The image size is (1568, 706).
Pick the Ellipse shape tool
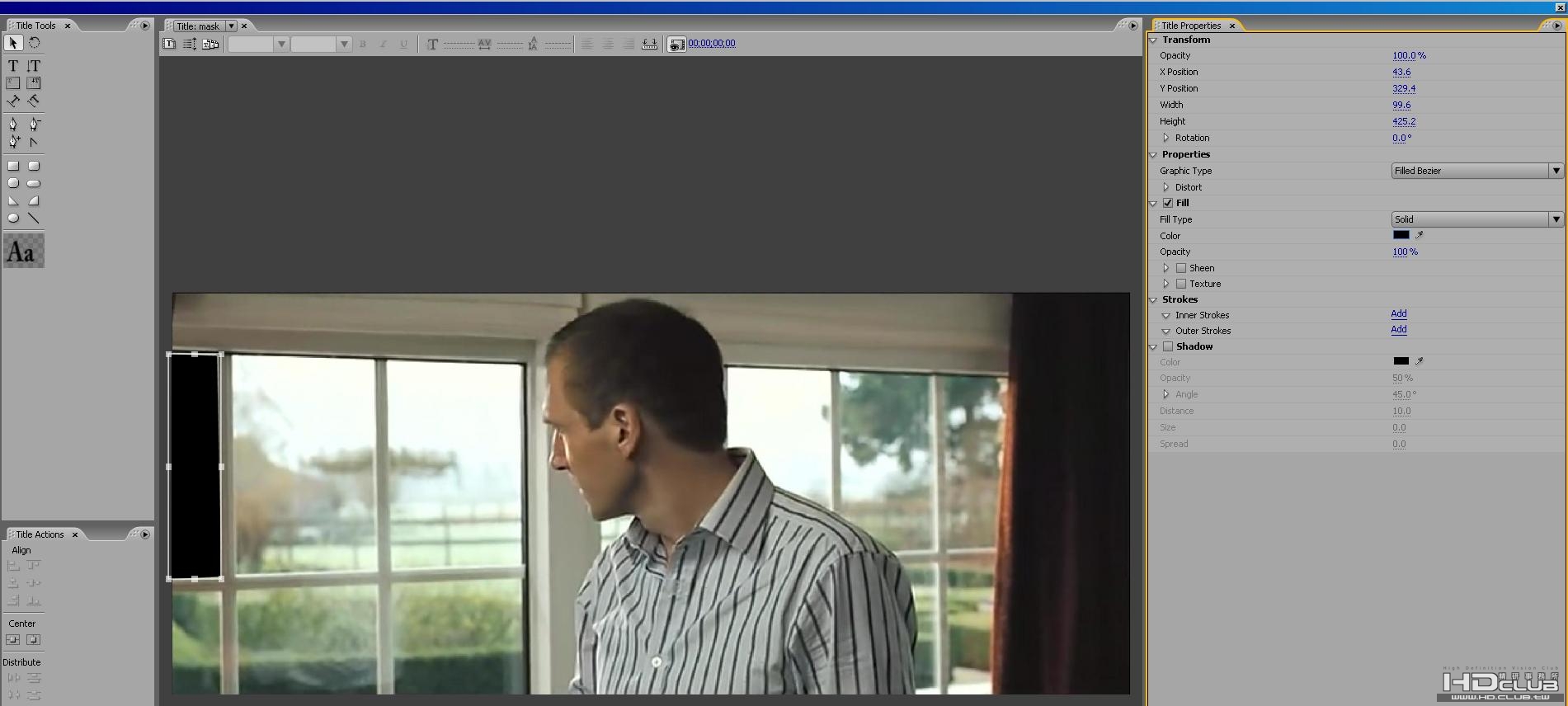tap(13, 219)
